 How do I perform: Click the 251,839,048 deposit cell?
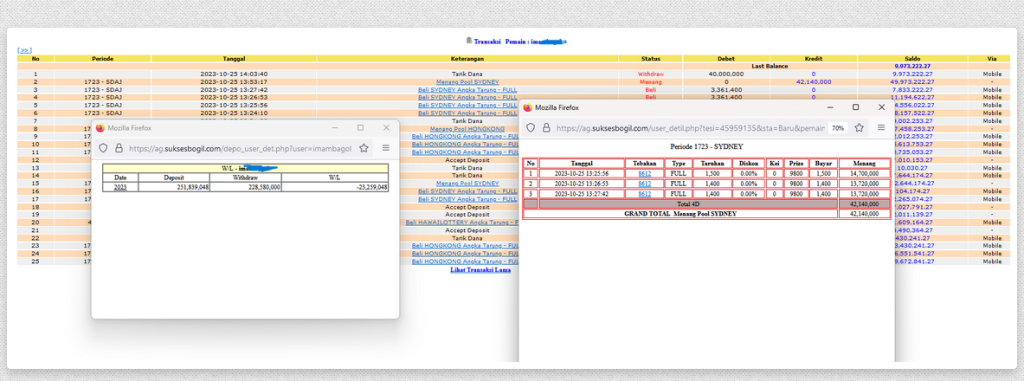point(174,187)
